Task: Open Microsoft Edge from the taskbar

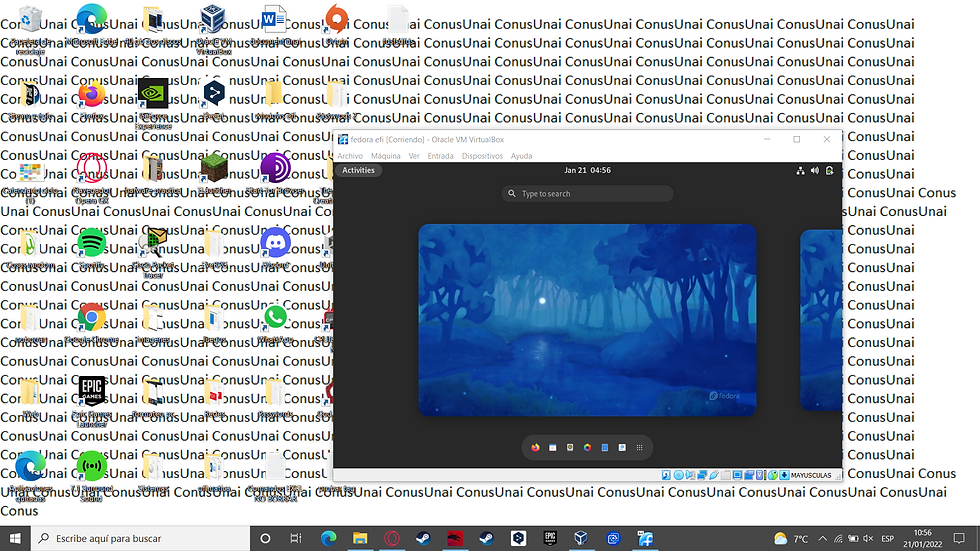Action: point(328,538)
